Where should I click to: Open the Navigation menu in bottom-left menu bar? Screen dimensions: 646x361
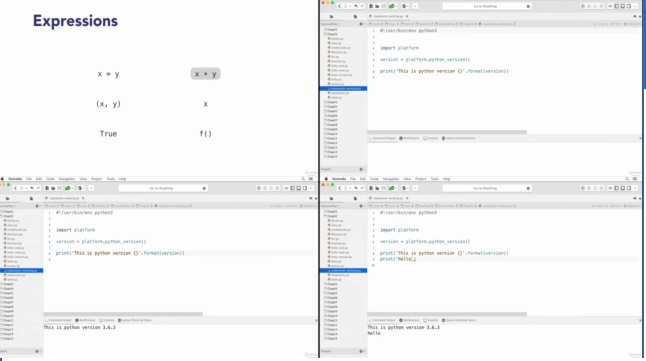click(67, 179)
